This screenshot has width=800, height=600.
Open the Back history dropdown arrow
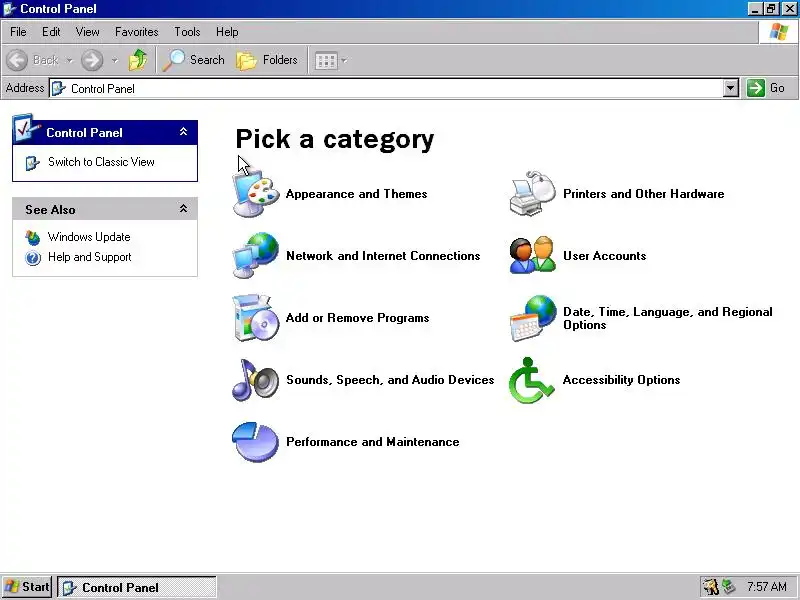69,61
